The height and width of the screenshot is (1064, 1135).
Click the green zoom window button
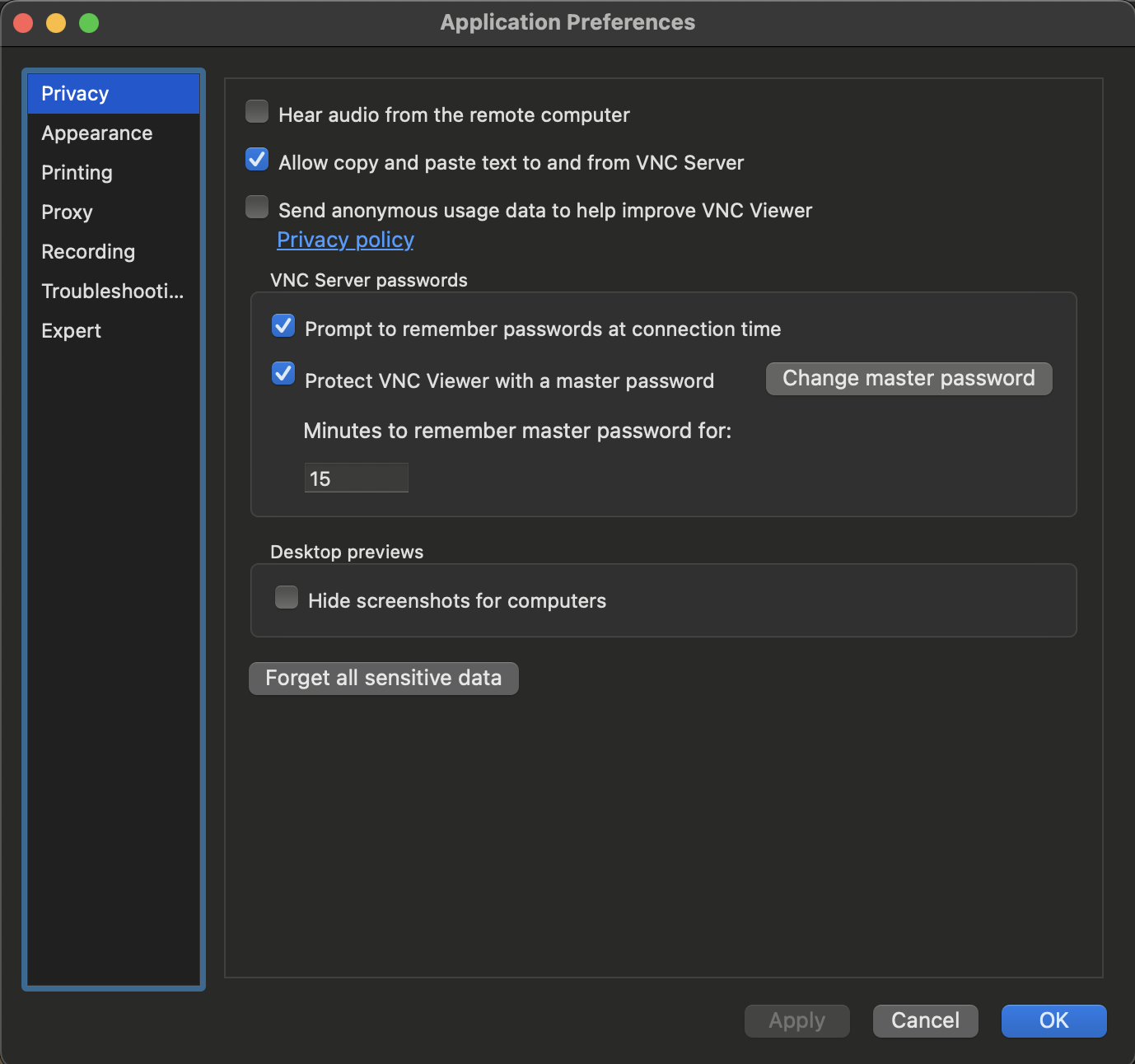tap(89, 23)
